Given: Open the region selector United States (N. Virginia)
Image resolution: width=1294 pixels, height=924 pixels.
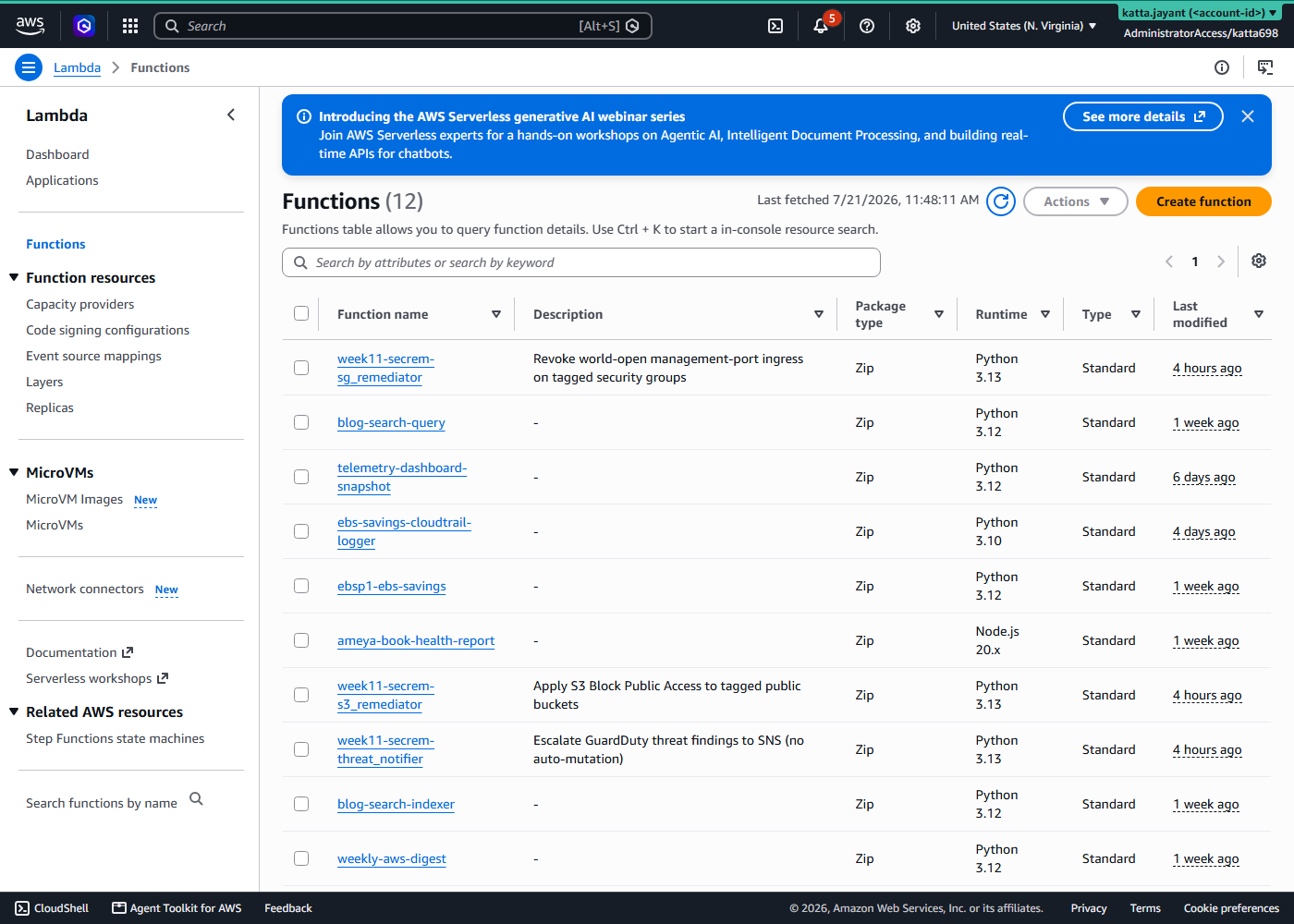Looking at the screenshot, I should point(1024,26).
